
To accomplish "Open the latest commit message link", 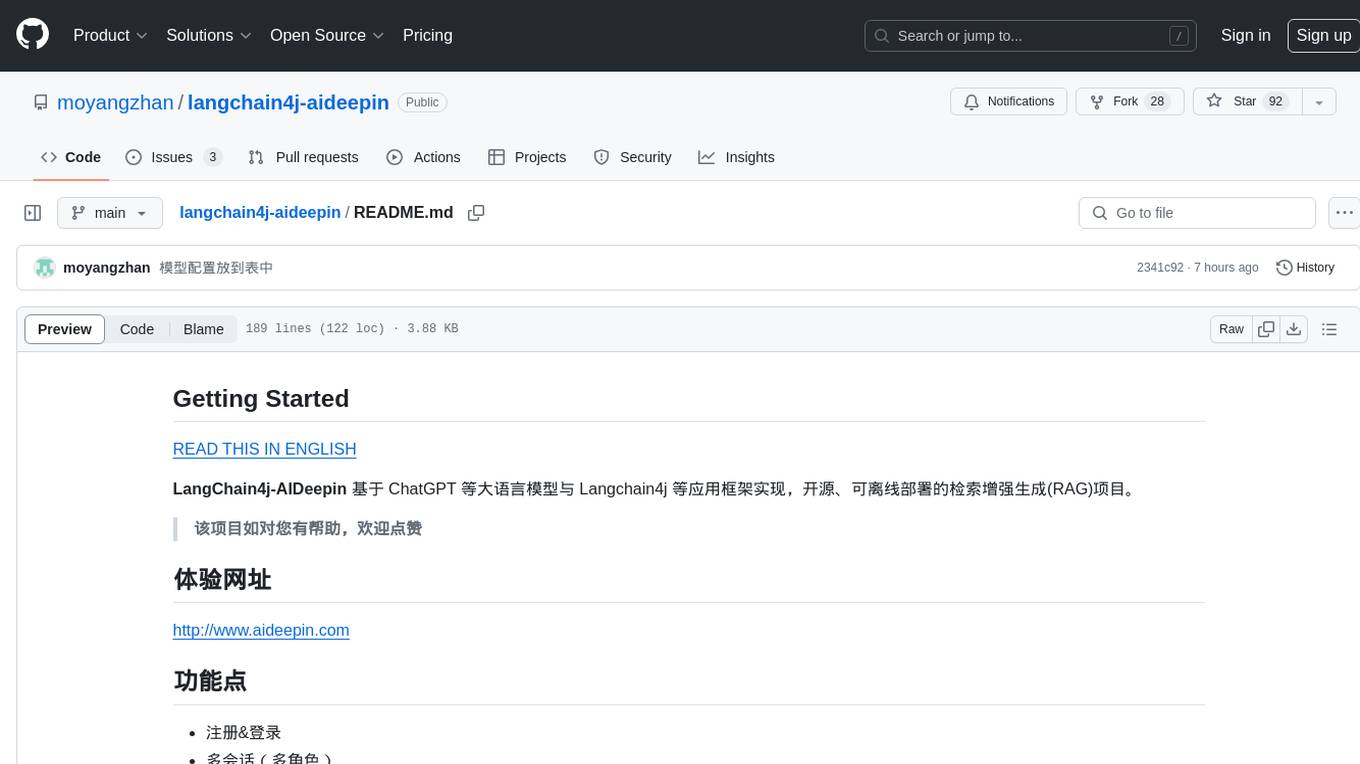I will pos(216,268).
